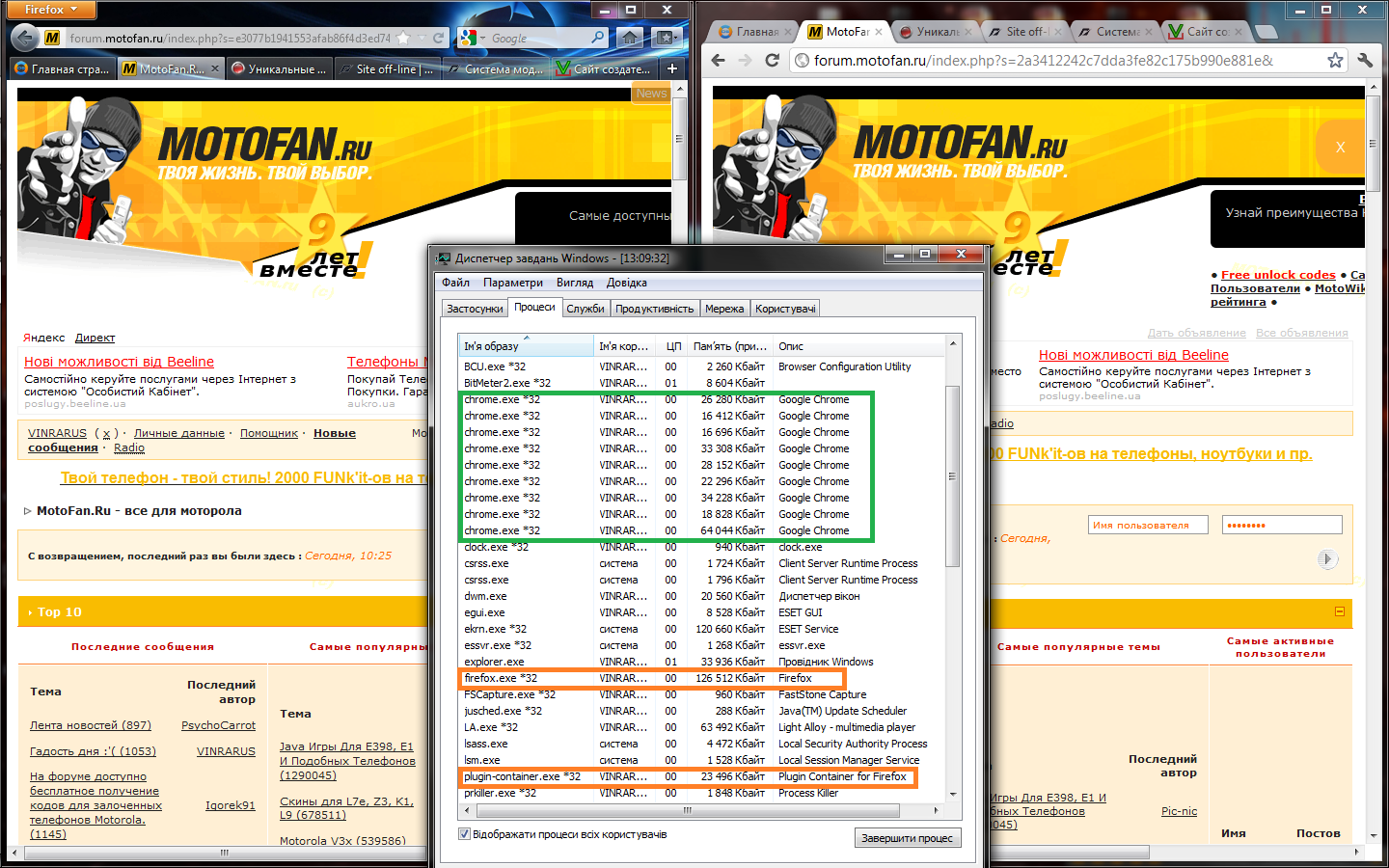The height and width of the screenshot is (868, 1389).
Task: Select the LA.exe *32 process row
Action: click(x=702, y=727)
